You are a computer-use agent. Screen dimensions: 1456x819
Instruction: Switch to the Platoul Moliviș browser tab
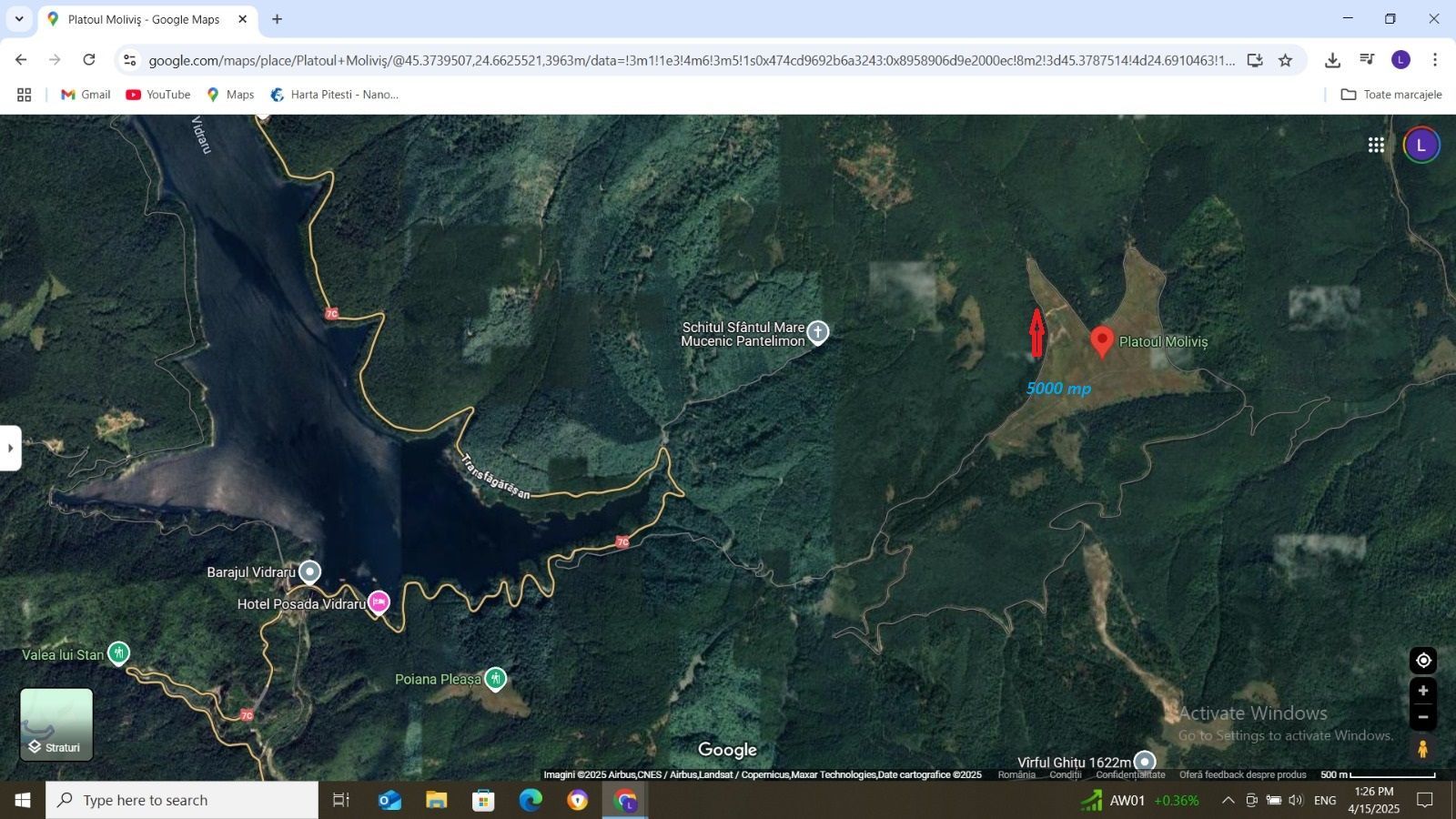click(x=144, y=19)
